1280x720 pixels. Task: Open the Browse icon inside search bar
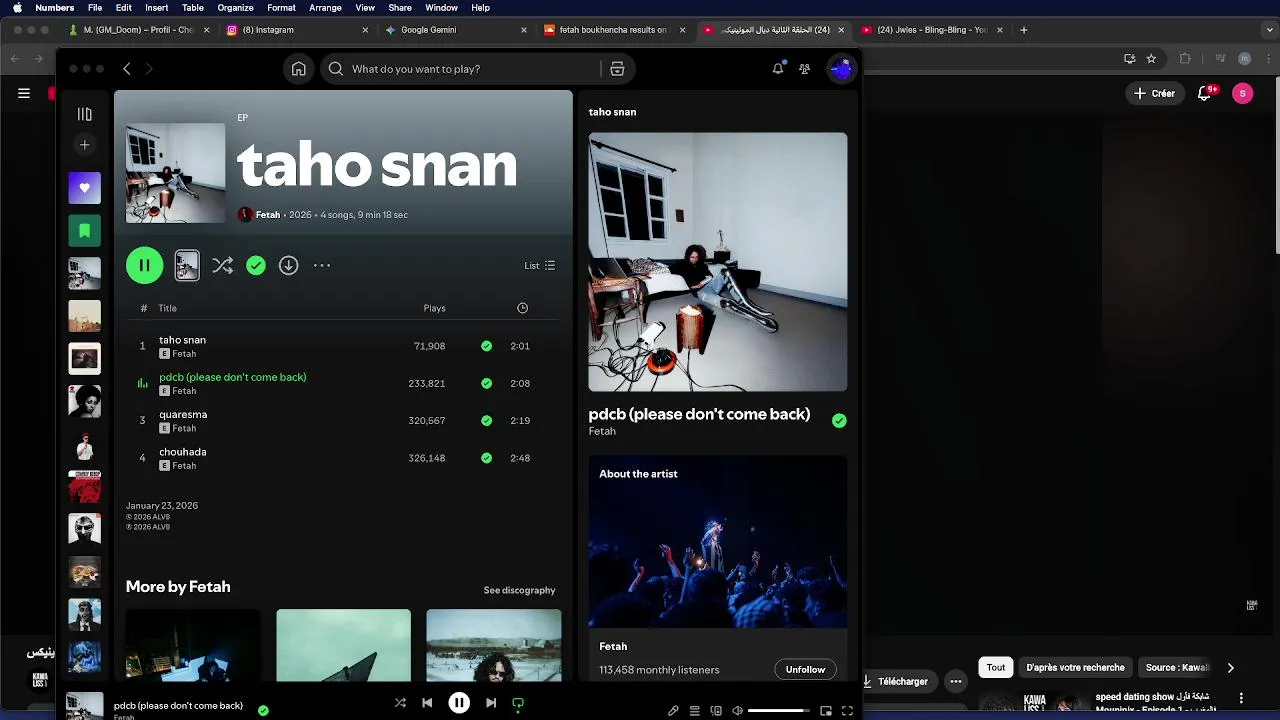[617, 69]
